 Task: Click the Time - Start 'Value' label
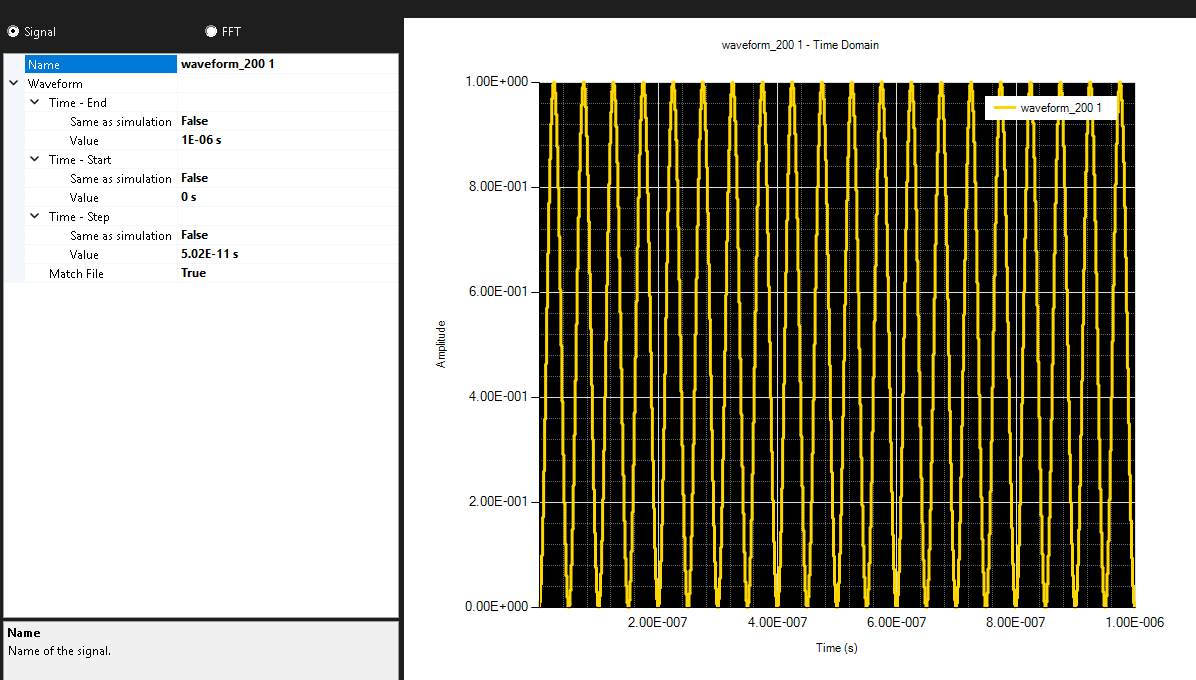pos(84,198)
